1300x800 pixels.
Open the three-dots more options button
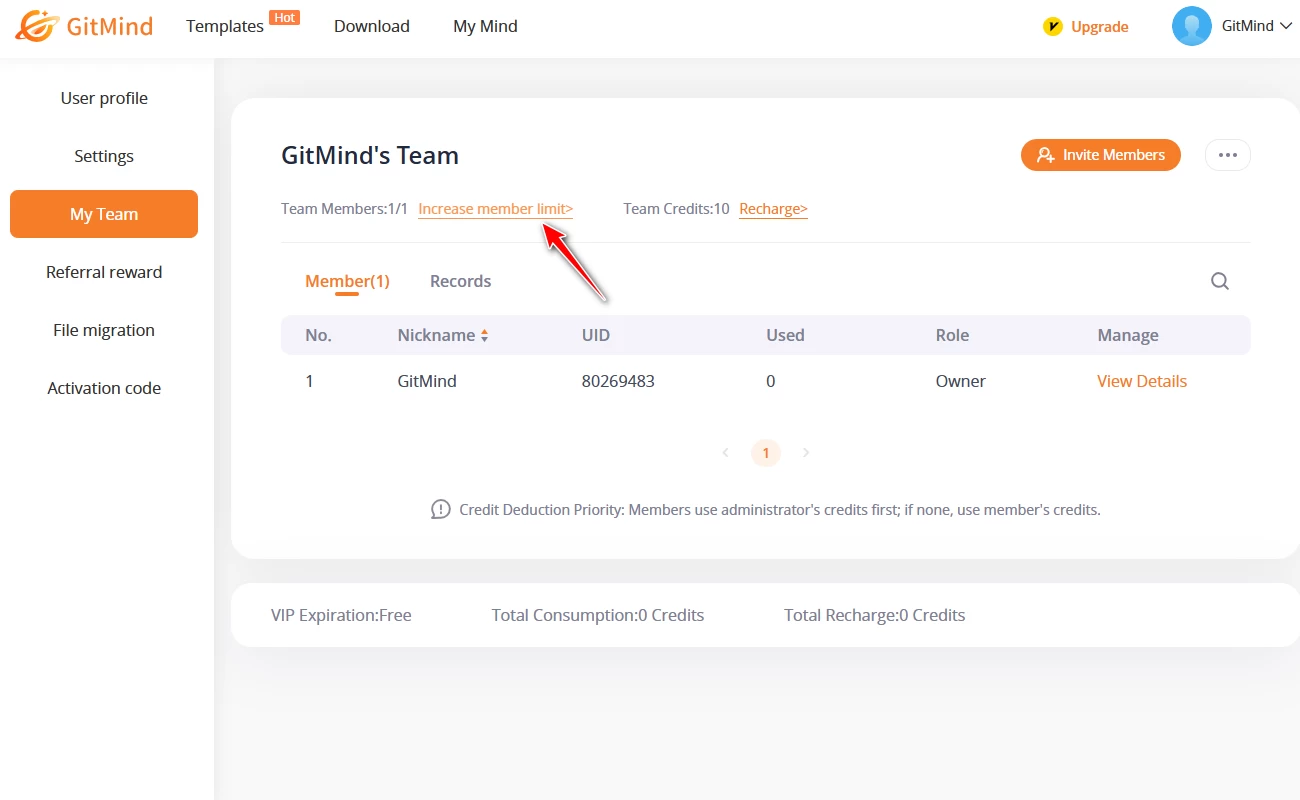(1228, 155)
